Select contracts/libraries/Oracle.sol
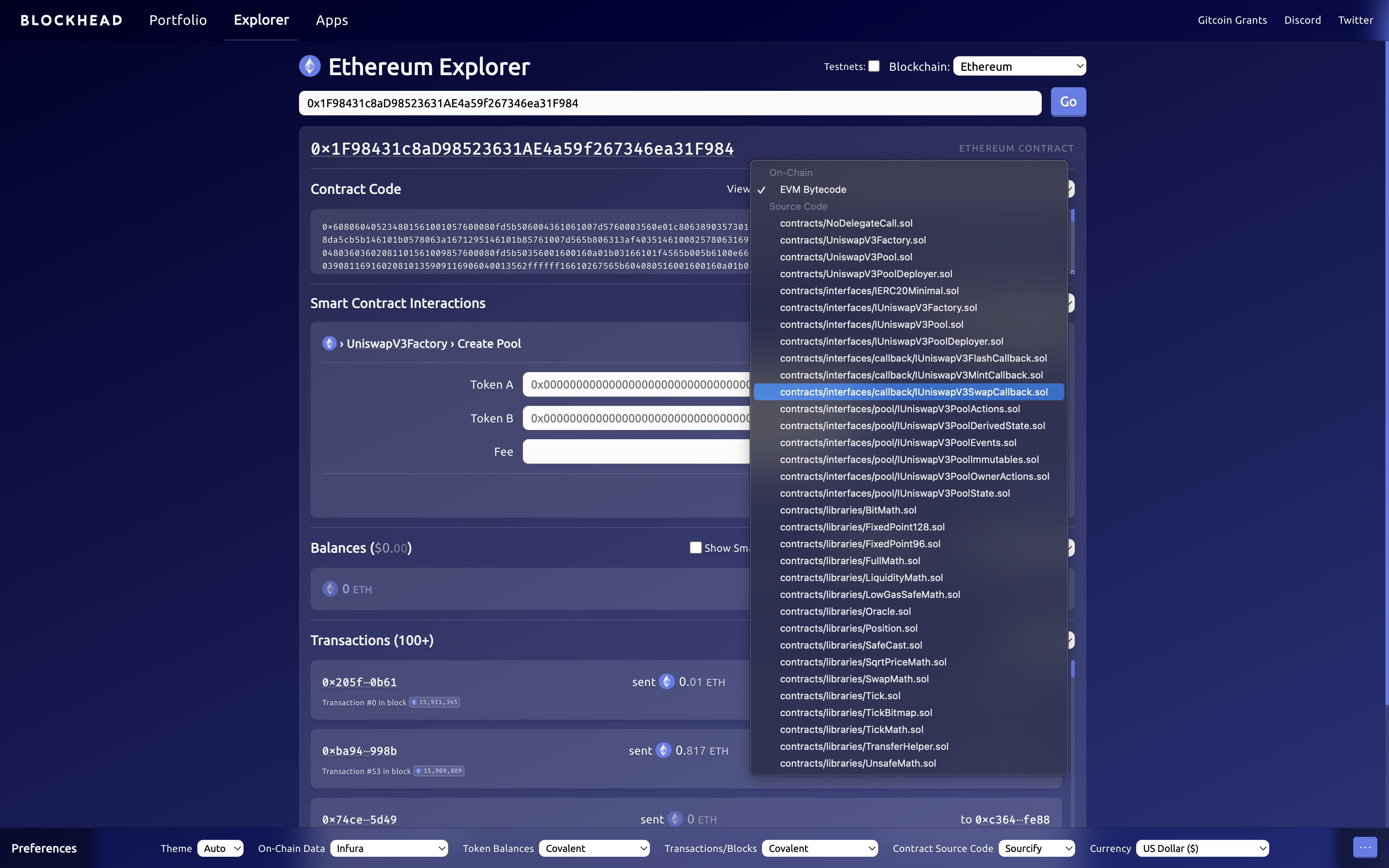This screenshot has height=868, width=1389. click(x=909, y=611)
